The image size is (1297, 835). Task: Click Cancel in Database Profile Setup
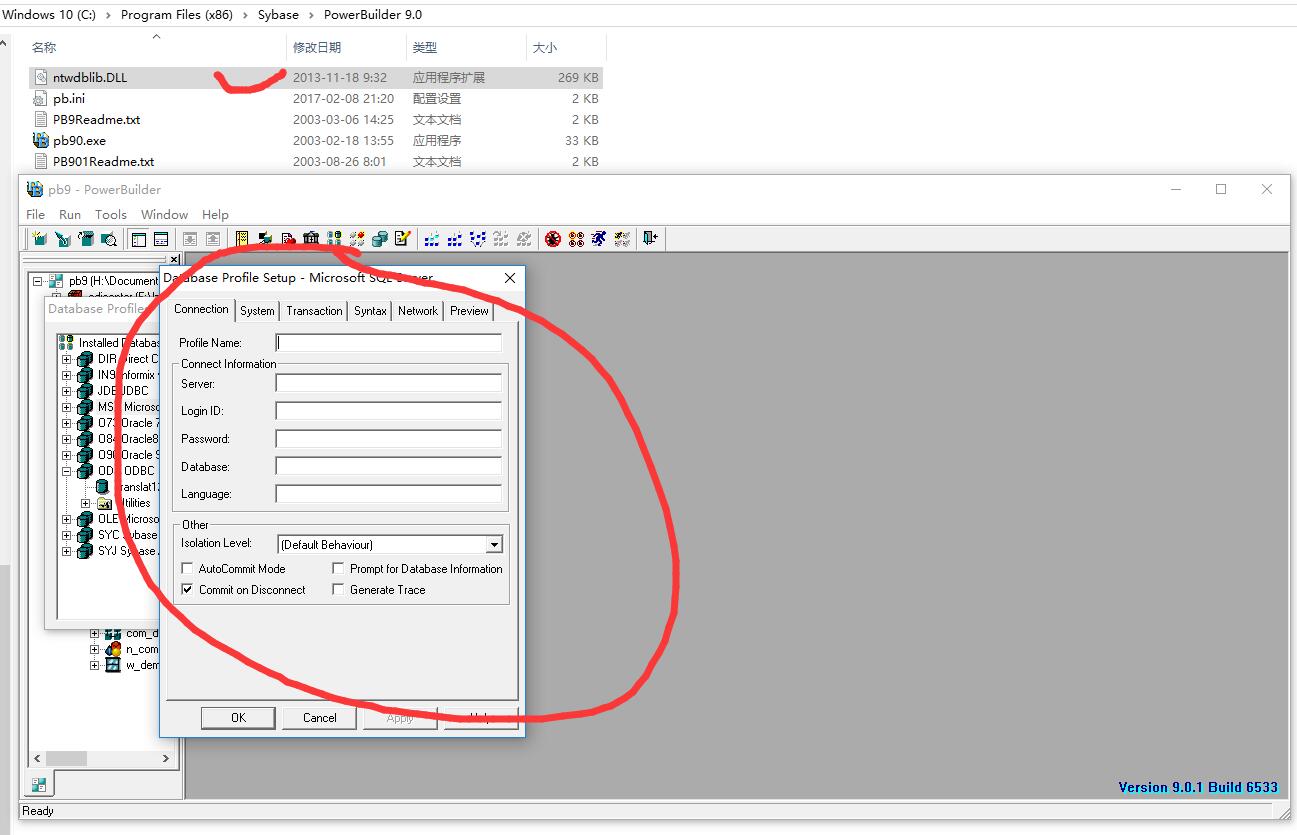pos(320,718)
